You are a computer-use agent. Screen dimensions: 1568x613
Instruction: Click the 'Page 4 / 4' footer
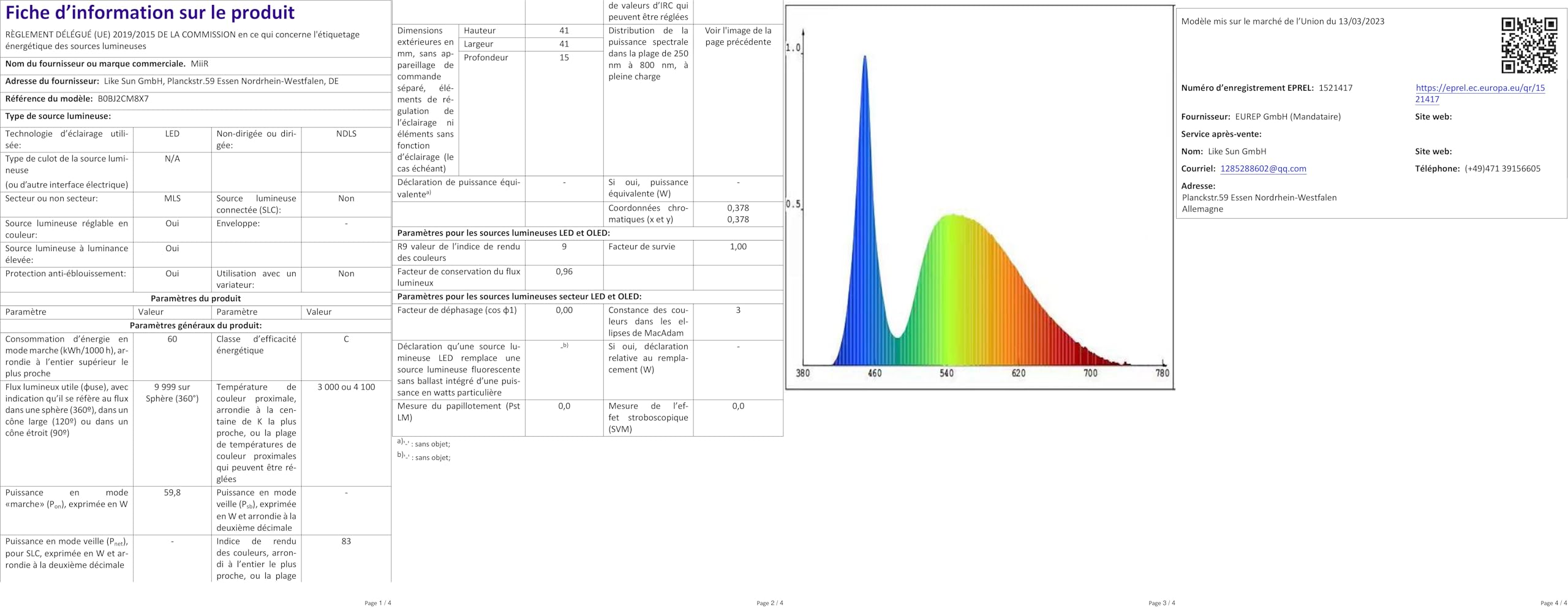[x=1554, y=603]
